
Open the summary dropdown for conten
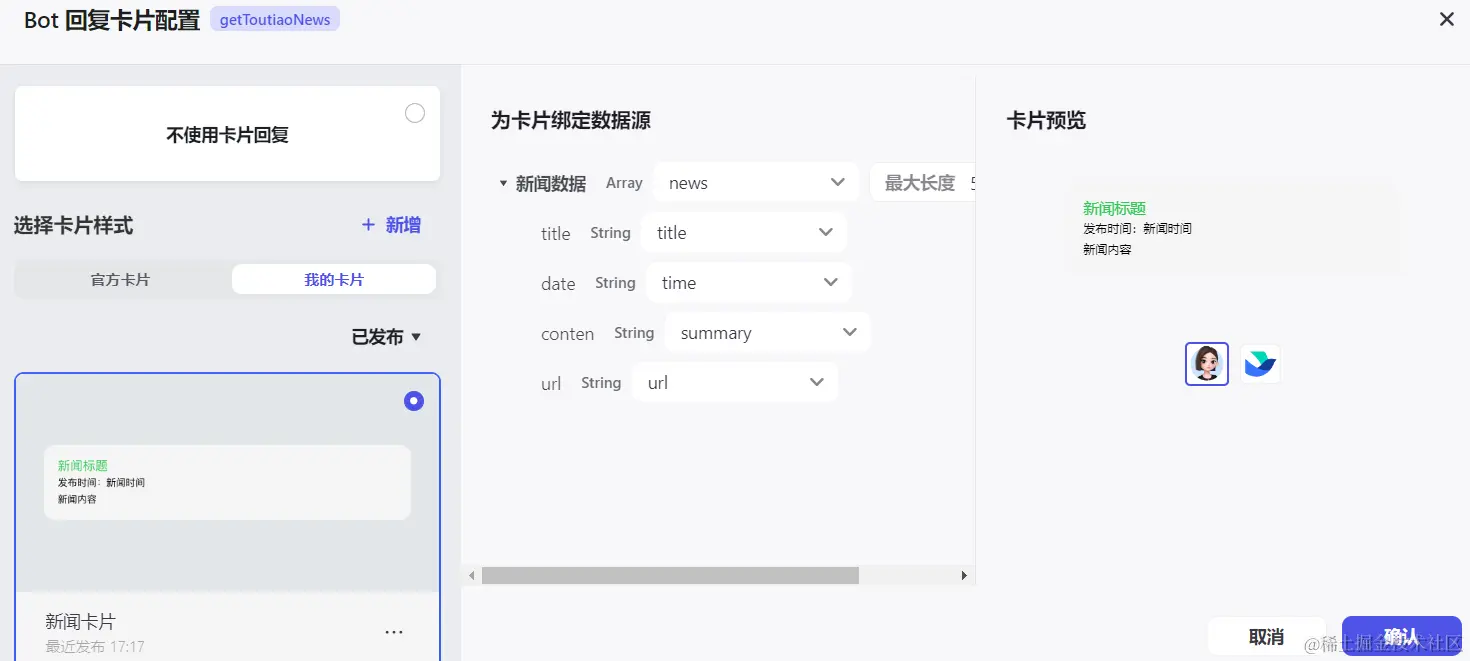[768, 332]
